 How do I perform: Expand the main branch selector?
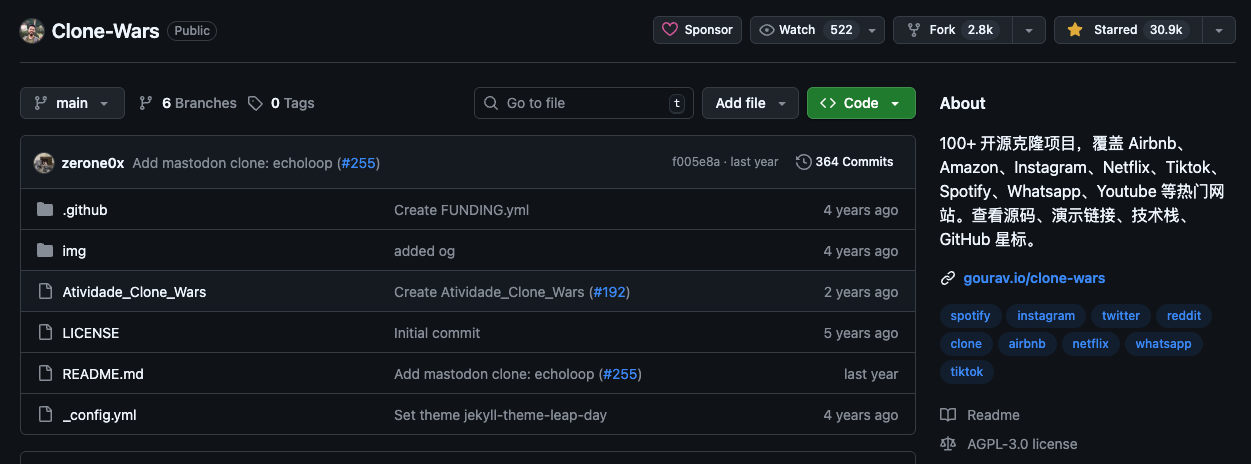[x=72, y=103]
